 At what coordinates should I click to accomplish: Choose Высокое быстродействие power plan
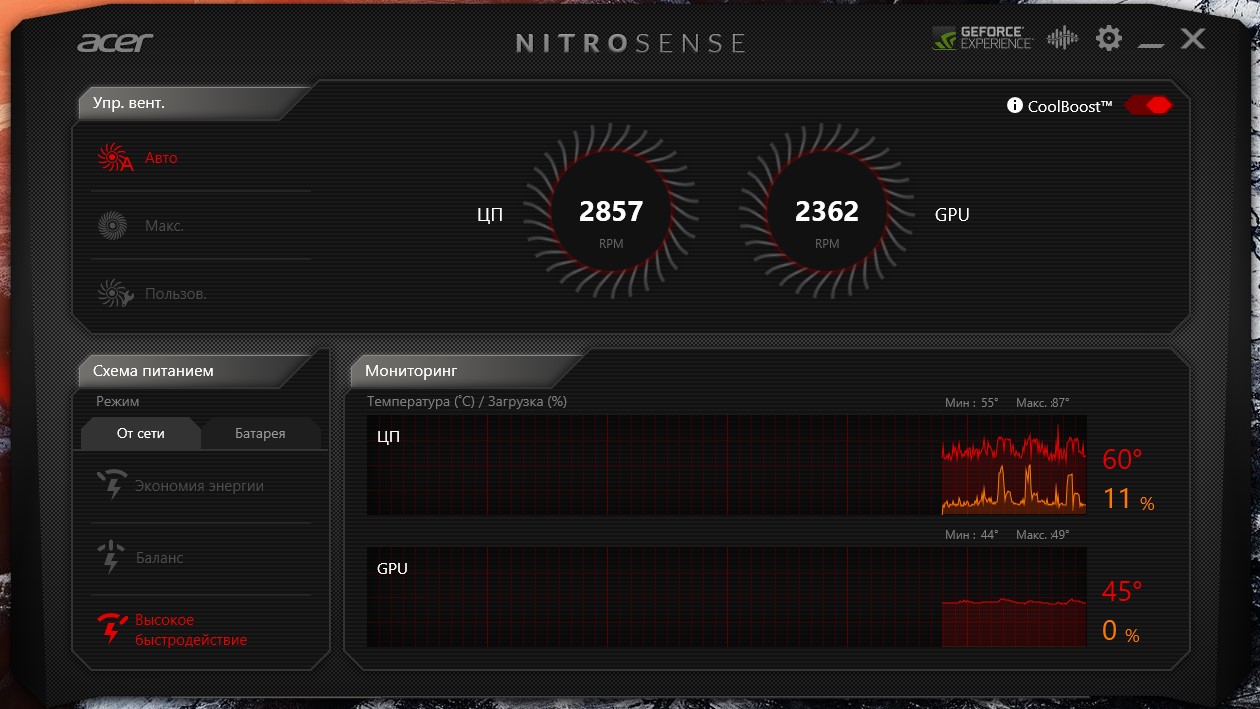click(191, 630)
